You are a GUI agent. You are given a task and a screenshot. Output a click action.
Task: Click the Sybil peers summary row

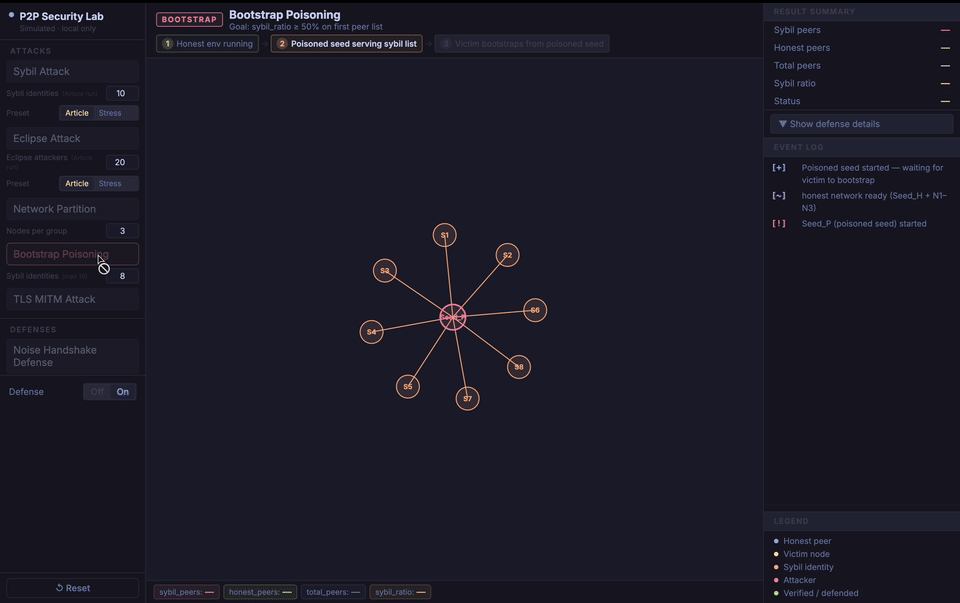click(861, 30)
